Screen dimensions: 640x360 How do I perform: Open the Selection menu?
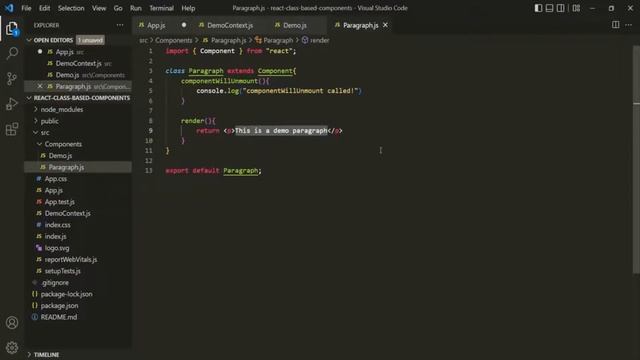(x=71, y=8)
